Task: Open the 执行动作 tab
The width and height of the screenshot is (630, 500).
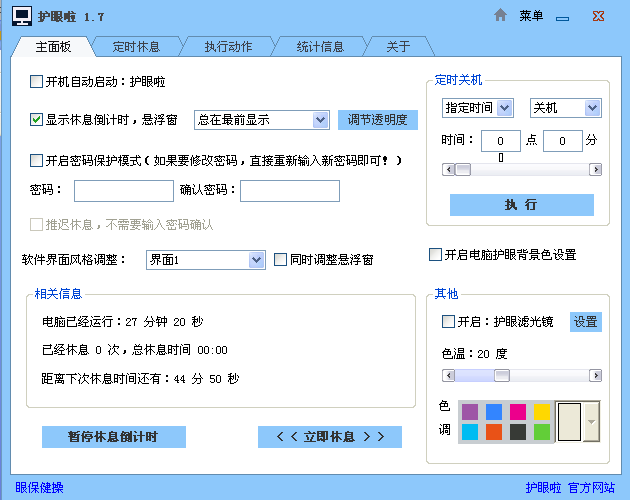Action: [228, 47]
